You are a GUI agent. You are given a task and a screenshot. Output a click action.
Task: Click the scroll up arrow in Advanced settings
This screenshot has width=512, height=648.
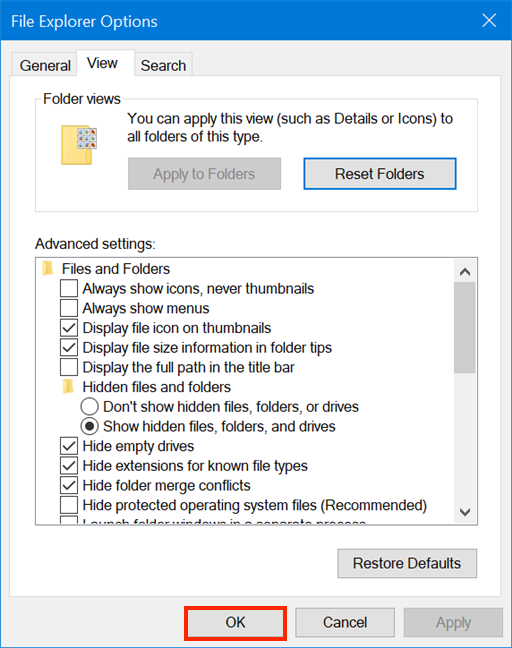[x=465, y=272]
